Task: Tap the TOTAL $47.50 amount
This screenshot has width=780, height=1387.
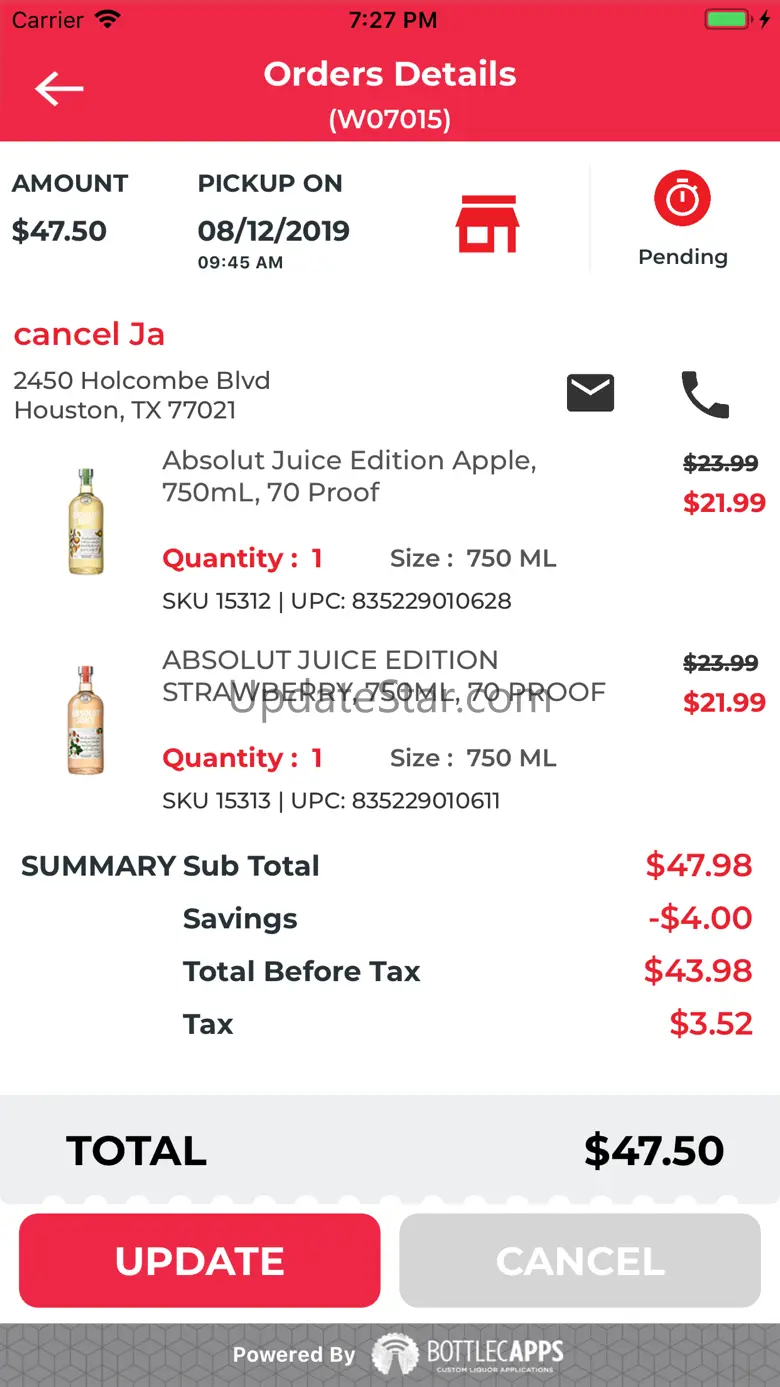Action: pyautogui.click(x=653, y=1151)
